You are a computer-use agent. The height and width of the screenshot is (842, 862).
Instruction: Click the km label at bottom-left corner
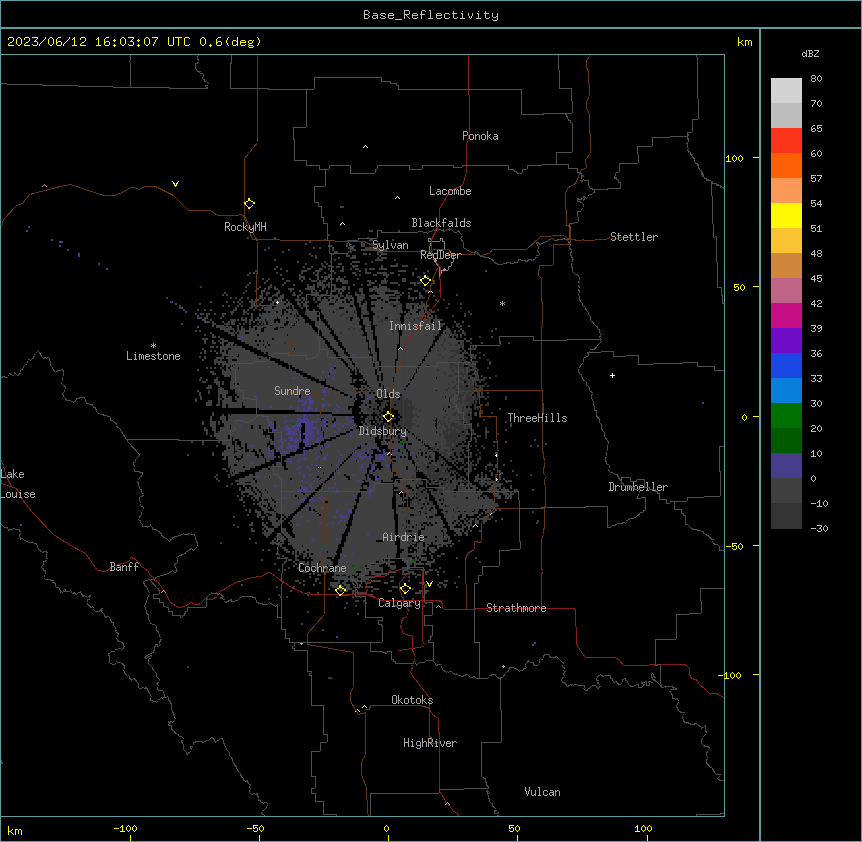click(x=15, y=831)
